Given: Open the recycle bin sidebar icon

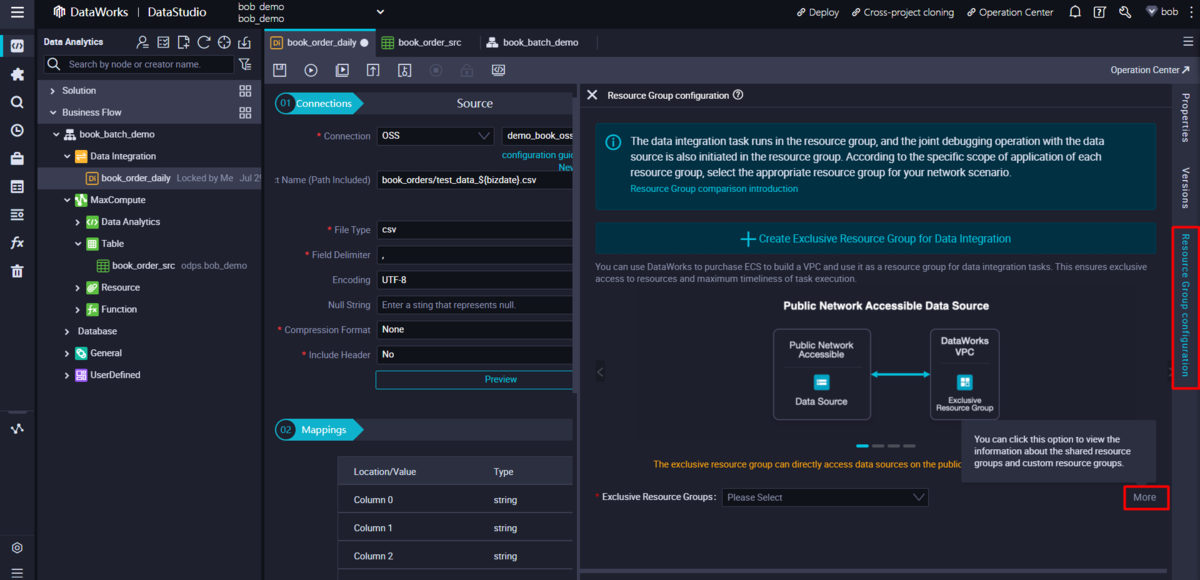Looking at the screenshot, I should click(17, 271).
